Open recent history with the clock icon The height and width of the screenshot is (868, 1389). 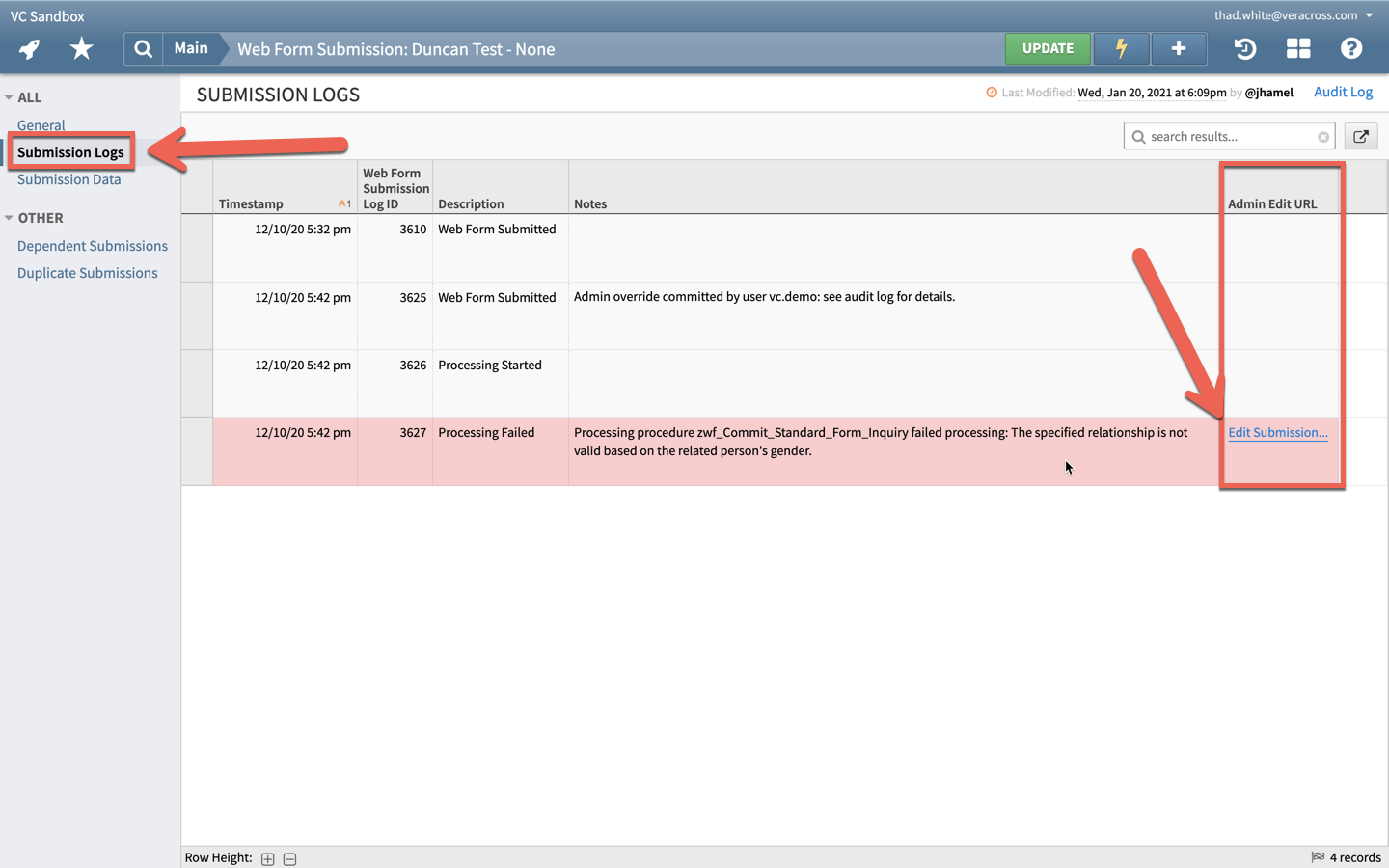click(1244, 48)
